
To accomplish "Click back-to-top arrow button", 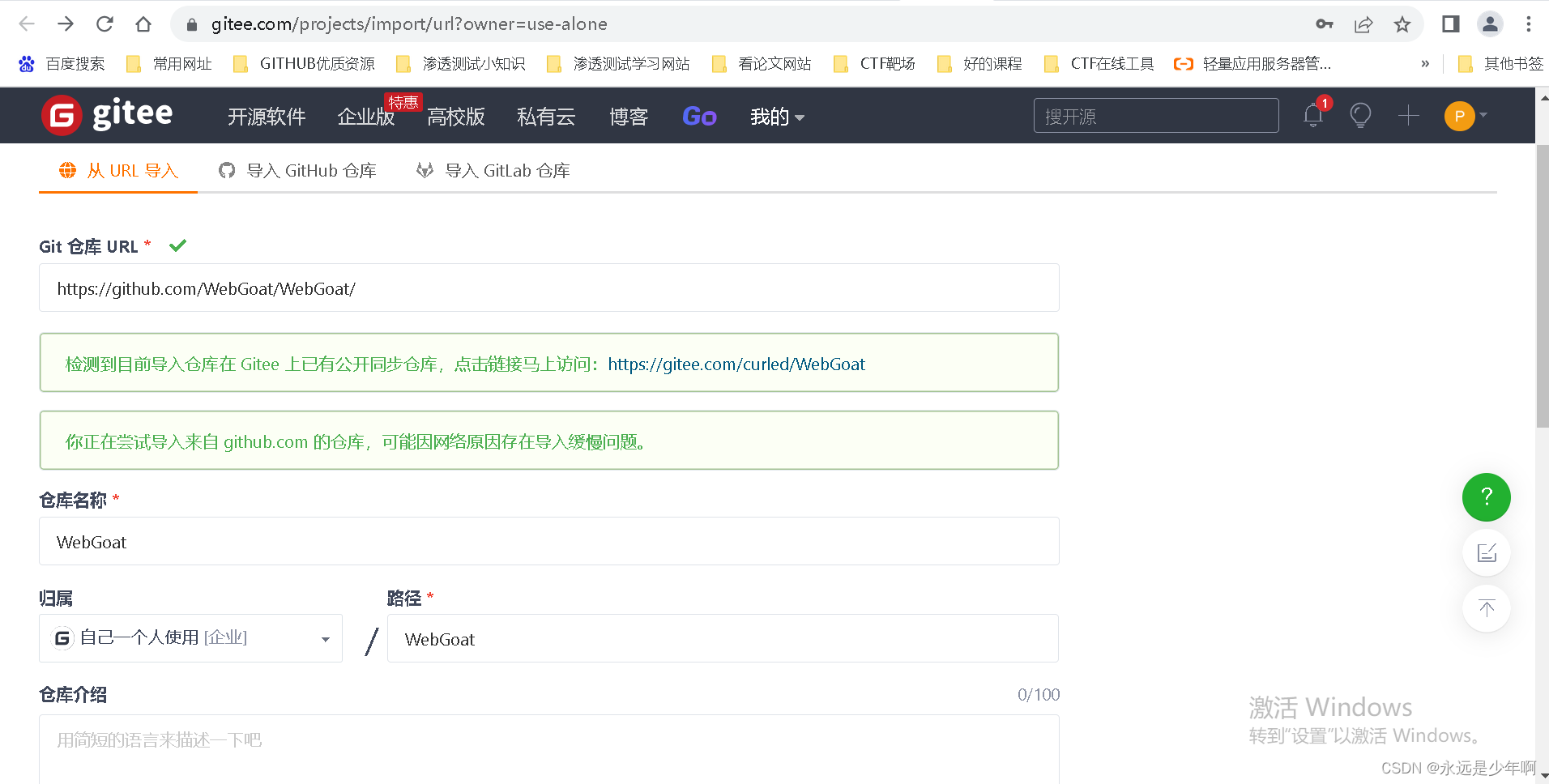I will tap(1487, 608).
